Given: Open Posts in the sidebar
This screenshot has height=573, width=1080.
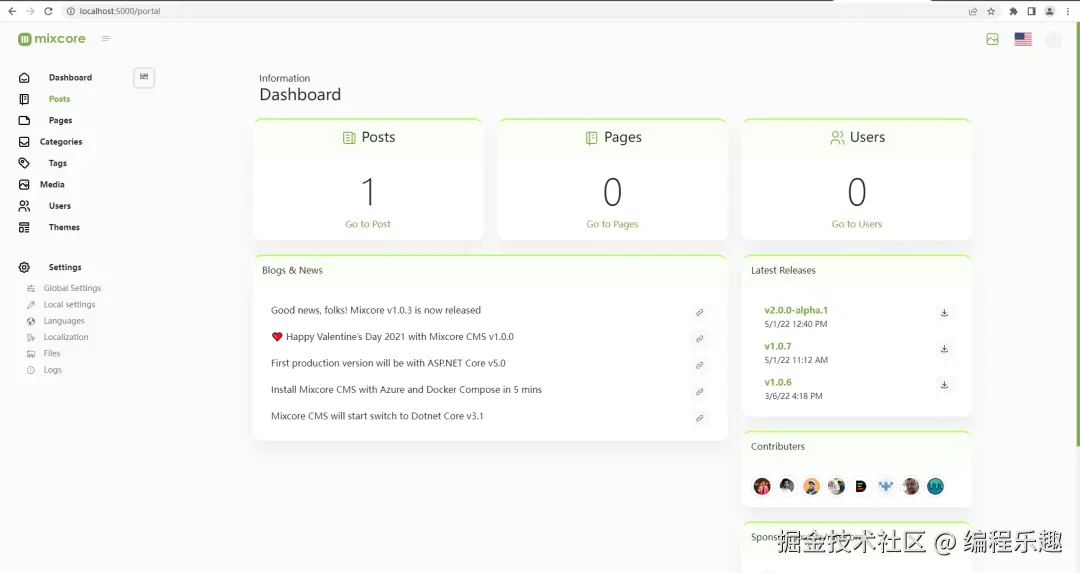Looking at the screenshot, I should tap(59, 99).
